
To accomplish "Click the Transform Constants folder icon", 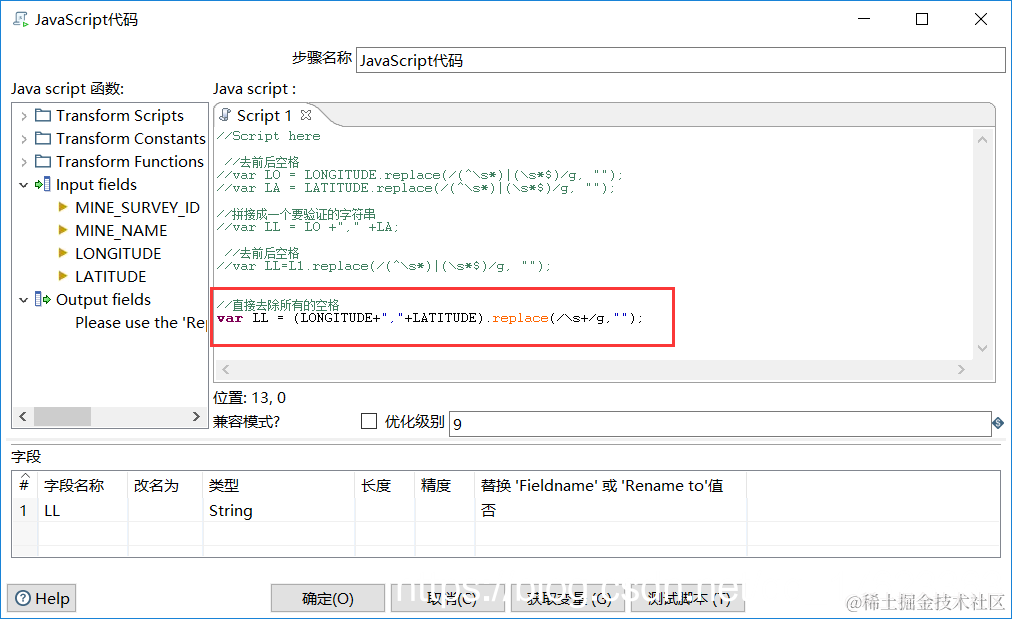I will tap(43, 138).
